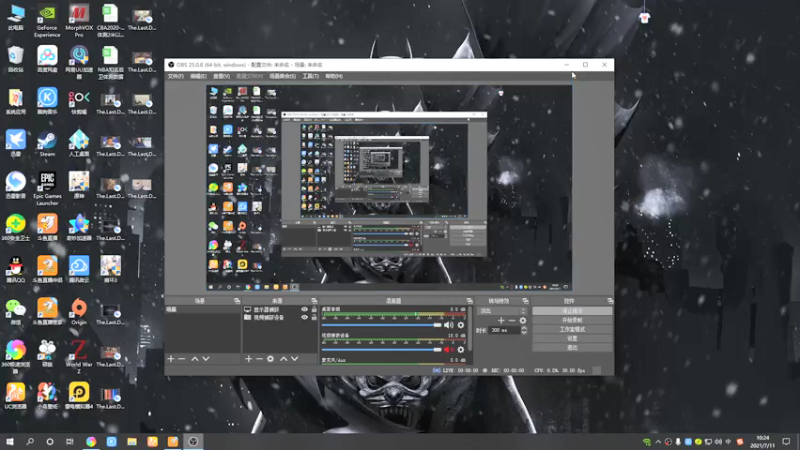Click Exit (退出) in Controls panel
The width and height of the screenshot is (800, 450).
point(572,347)
